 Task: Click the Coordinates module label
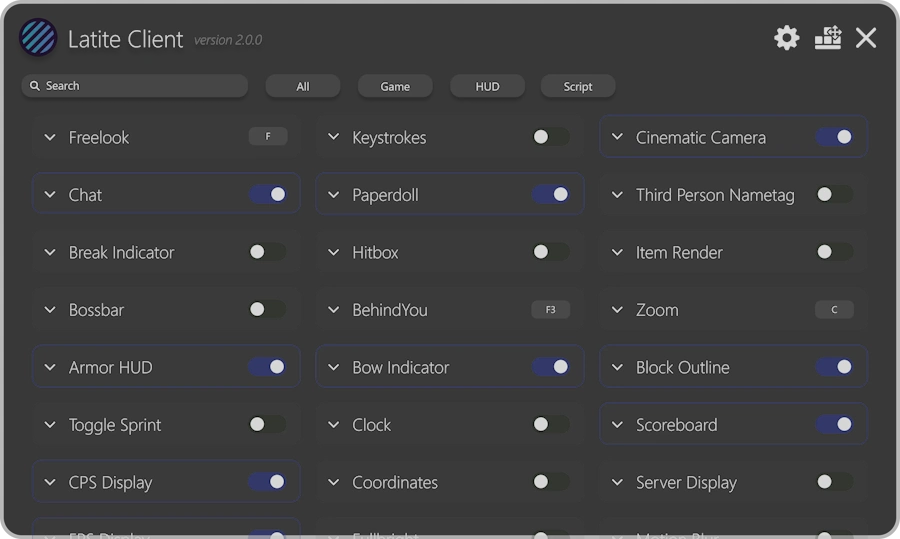click(x=395, y=482)
